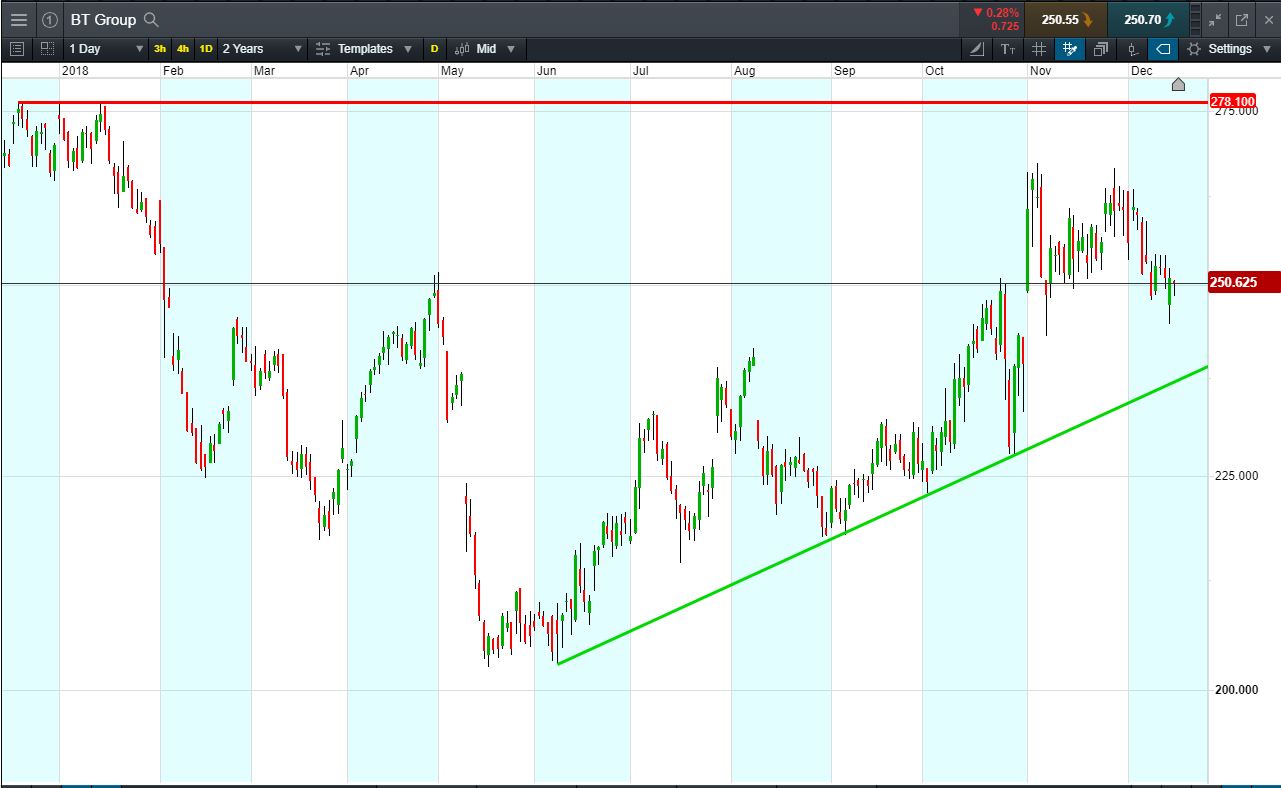
Task: Open the hamburger main menu
Action: [19, 20]
